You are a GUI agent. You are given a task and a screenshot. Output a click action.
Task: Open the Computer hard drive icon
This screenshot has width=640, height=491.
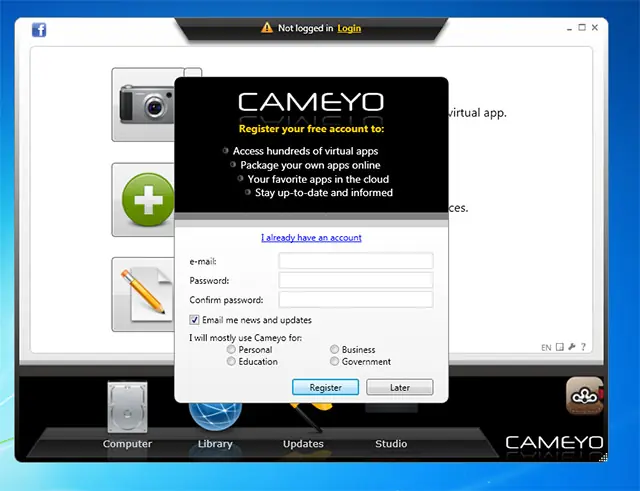pyautogui.click(x=127, y=407)
